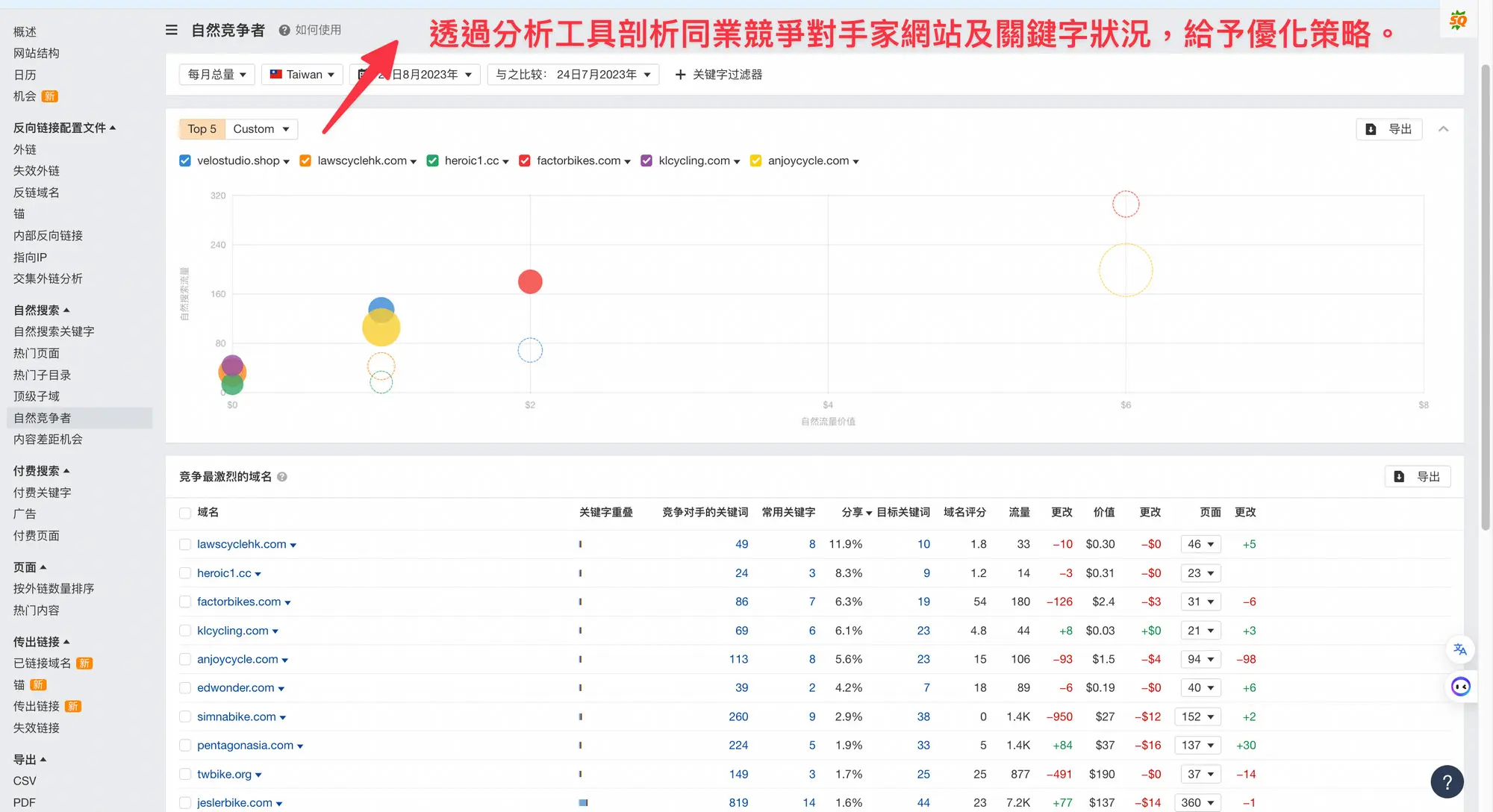Collapse the 自然搜索 sidebar section
Screen dimensions: 1493x812
41,310
